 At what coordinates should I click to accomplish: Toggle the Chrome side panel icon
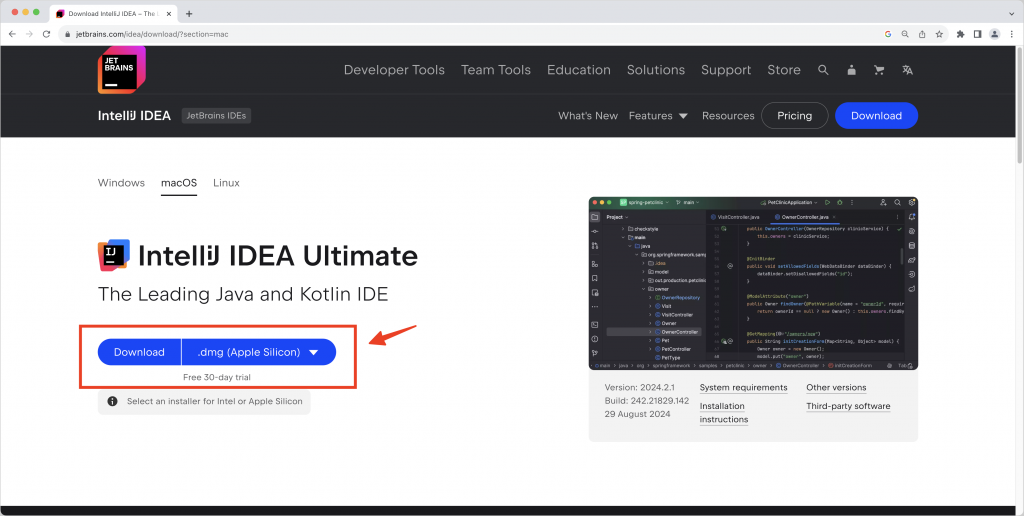[978, 34]
